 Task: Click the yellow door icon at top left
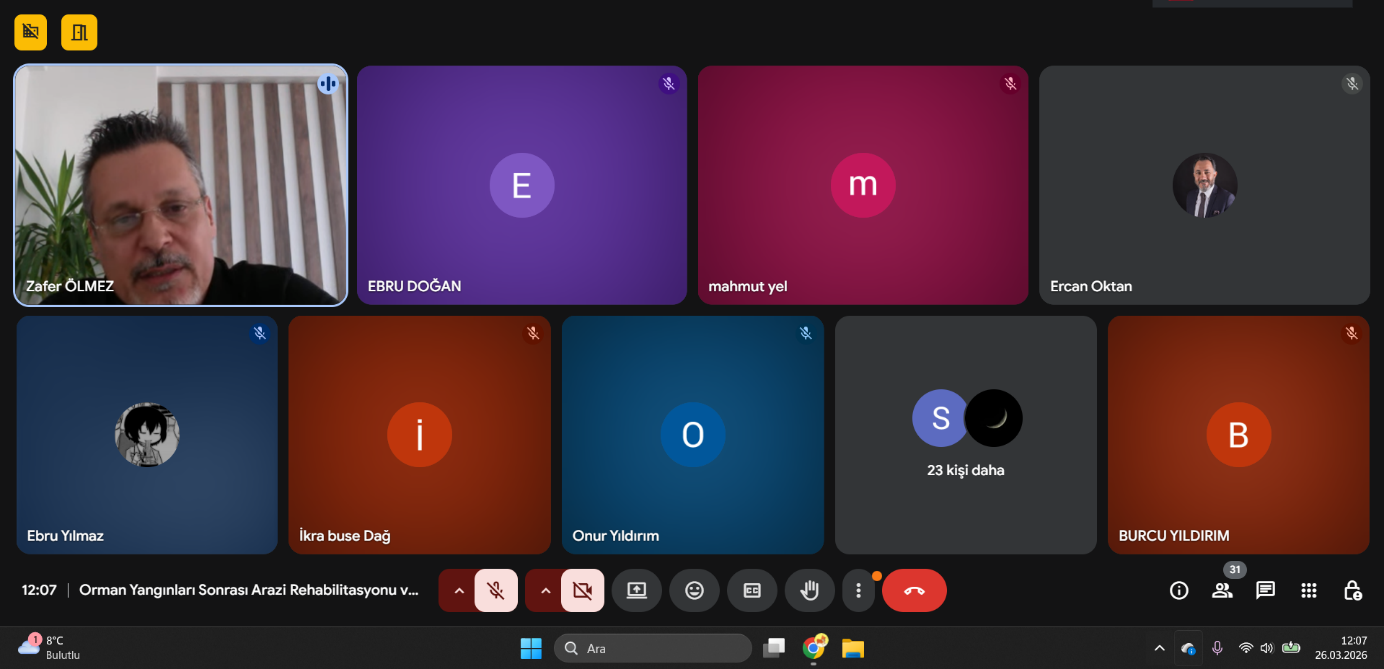click(79, 32)
